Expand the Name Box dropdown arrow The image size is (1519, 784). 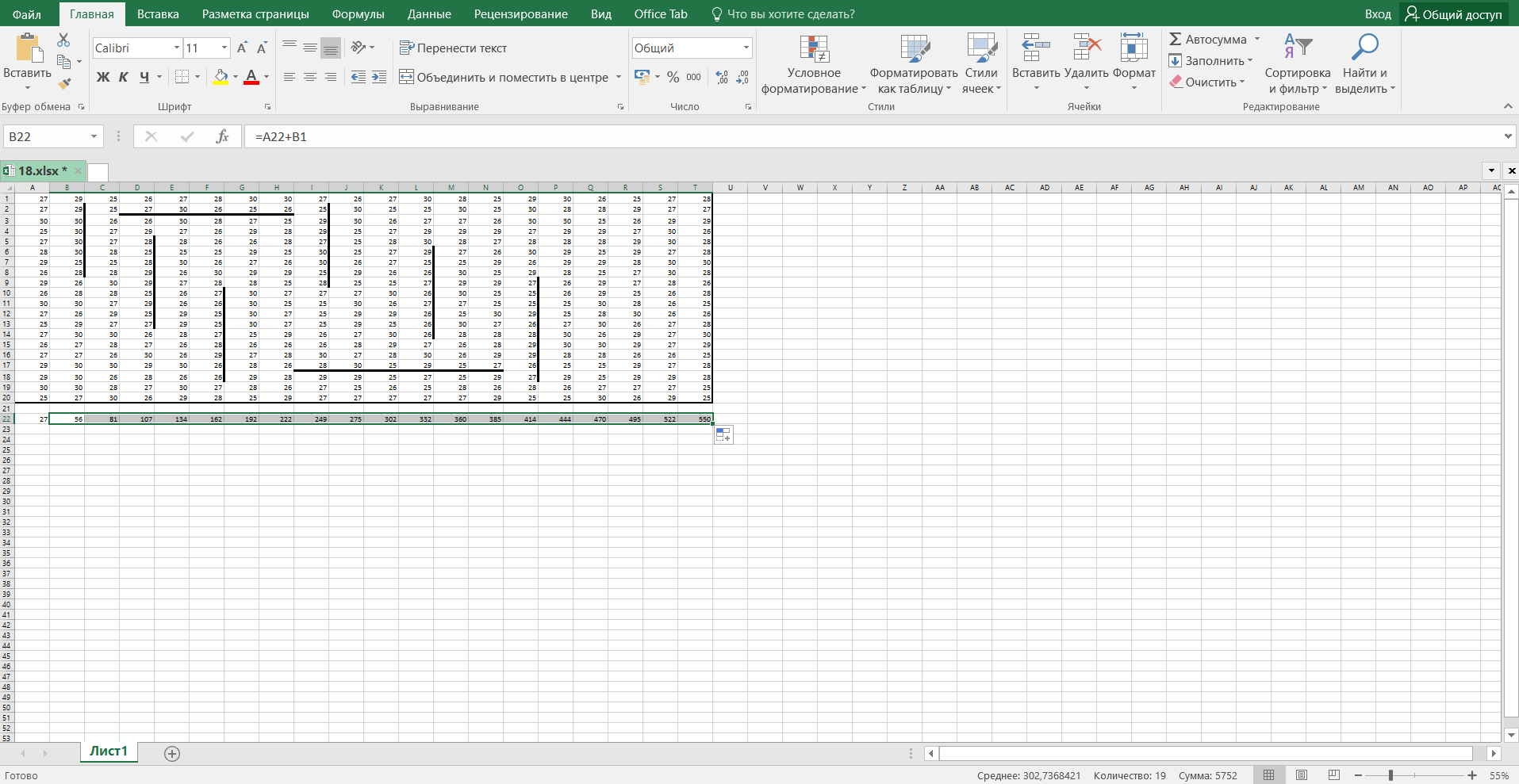[x=94, y=136]
